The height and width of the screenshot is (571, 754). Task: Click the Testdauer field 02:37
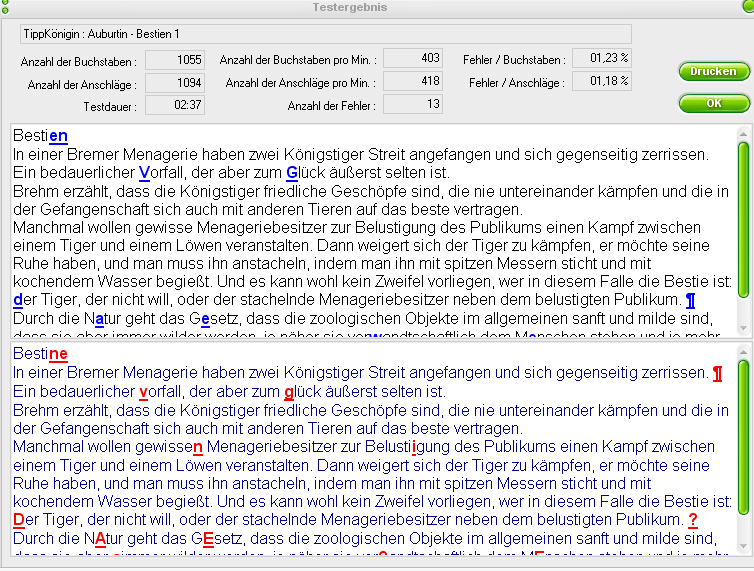175,105
